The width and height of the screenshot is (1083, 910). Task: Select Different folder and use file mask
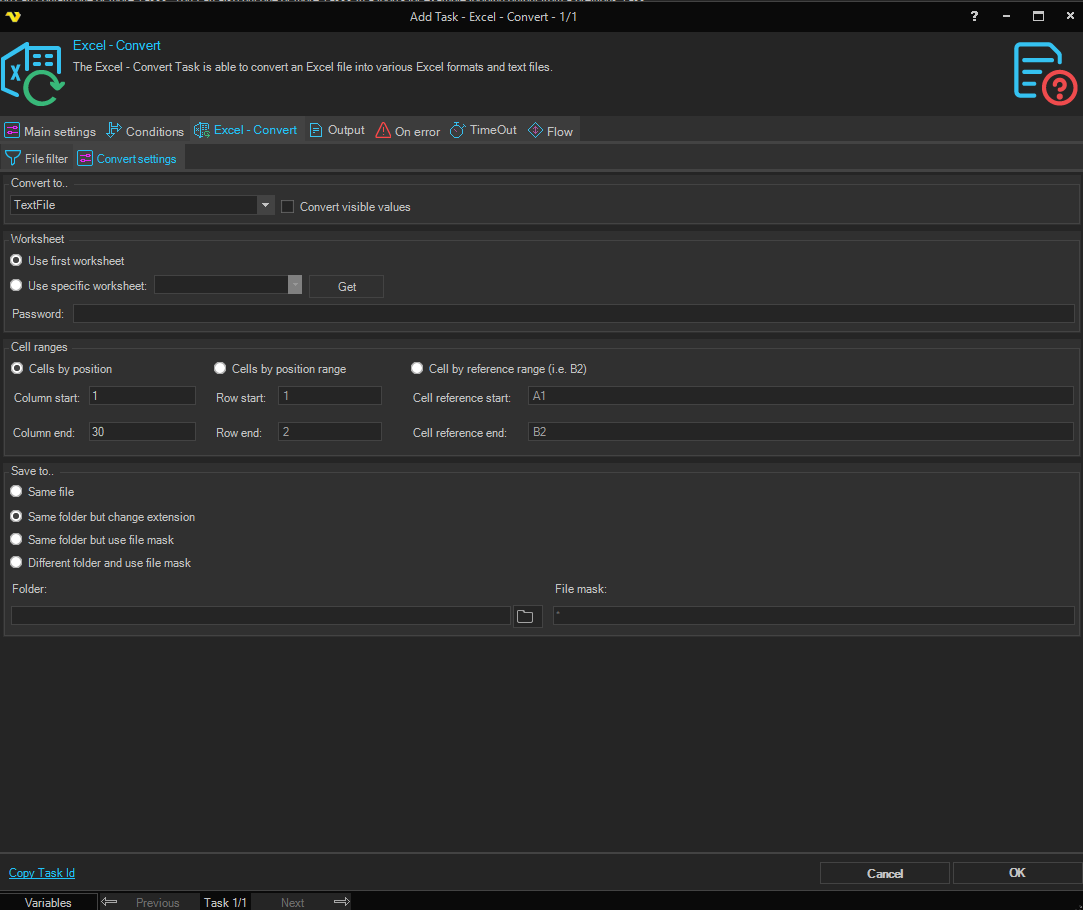tap(16, 563)
